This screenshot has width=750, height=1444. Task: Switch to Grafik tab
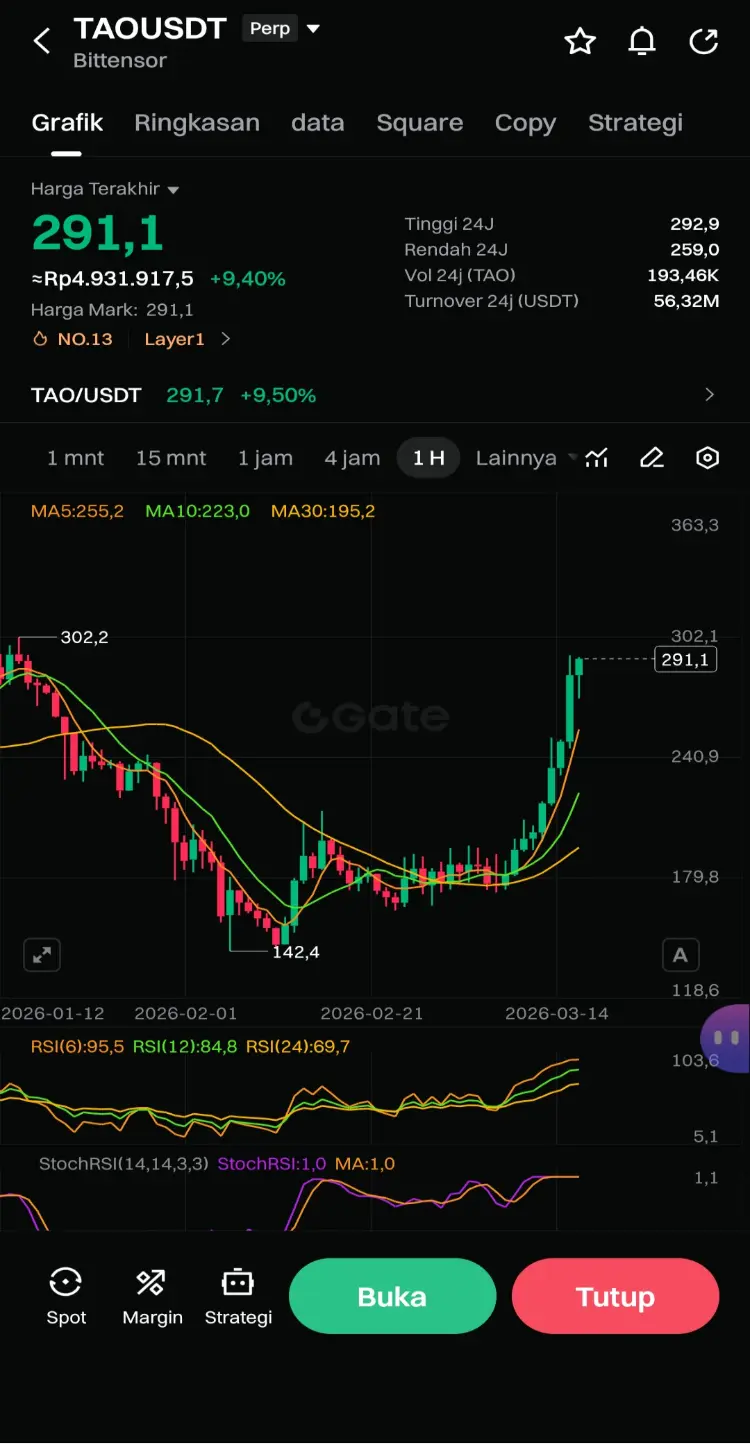67,123
